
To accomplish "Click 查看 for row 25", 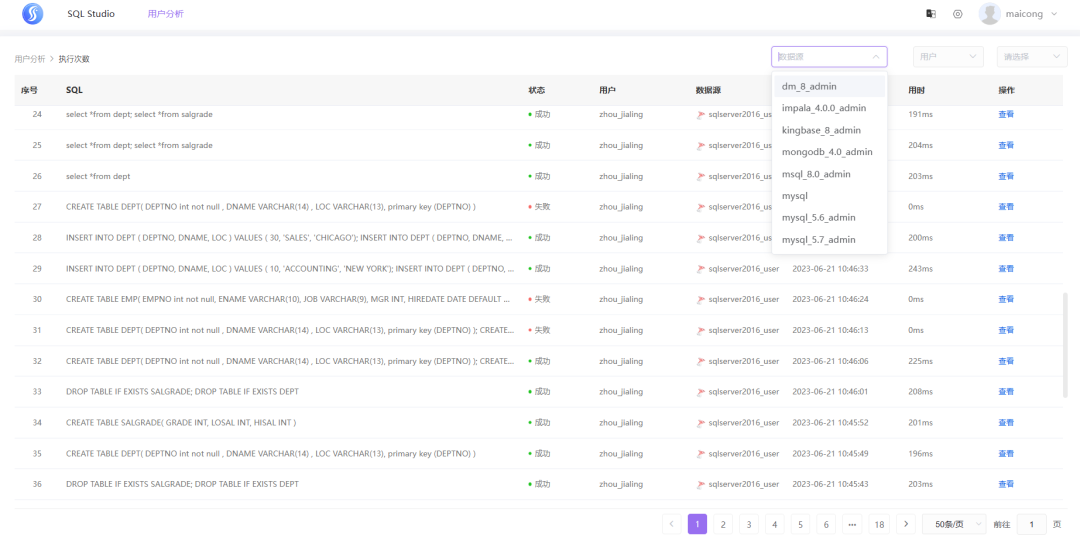I will click(1006, 145).
